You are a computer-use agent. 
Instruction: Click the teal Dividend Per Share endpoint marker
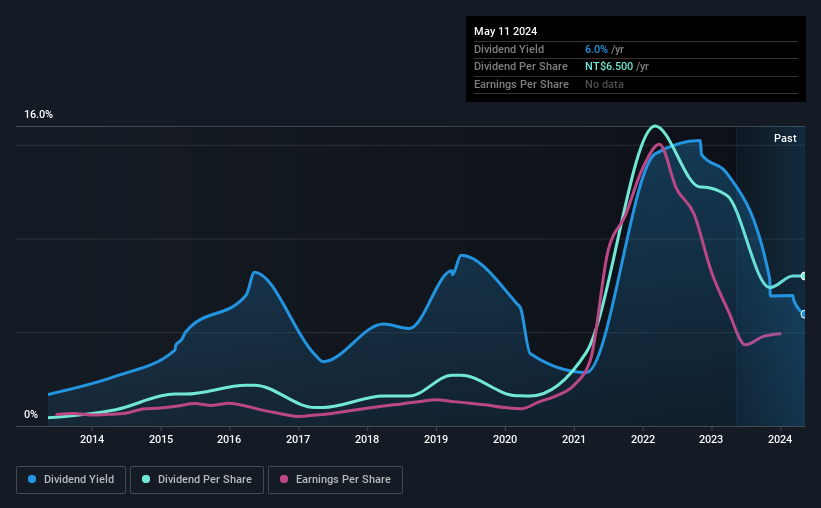(803, 276)
